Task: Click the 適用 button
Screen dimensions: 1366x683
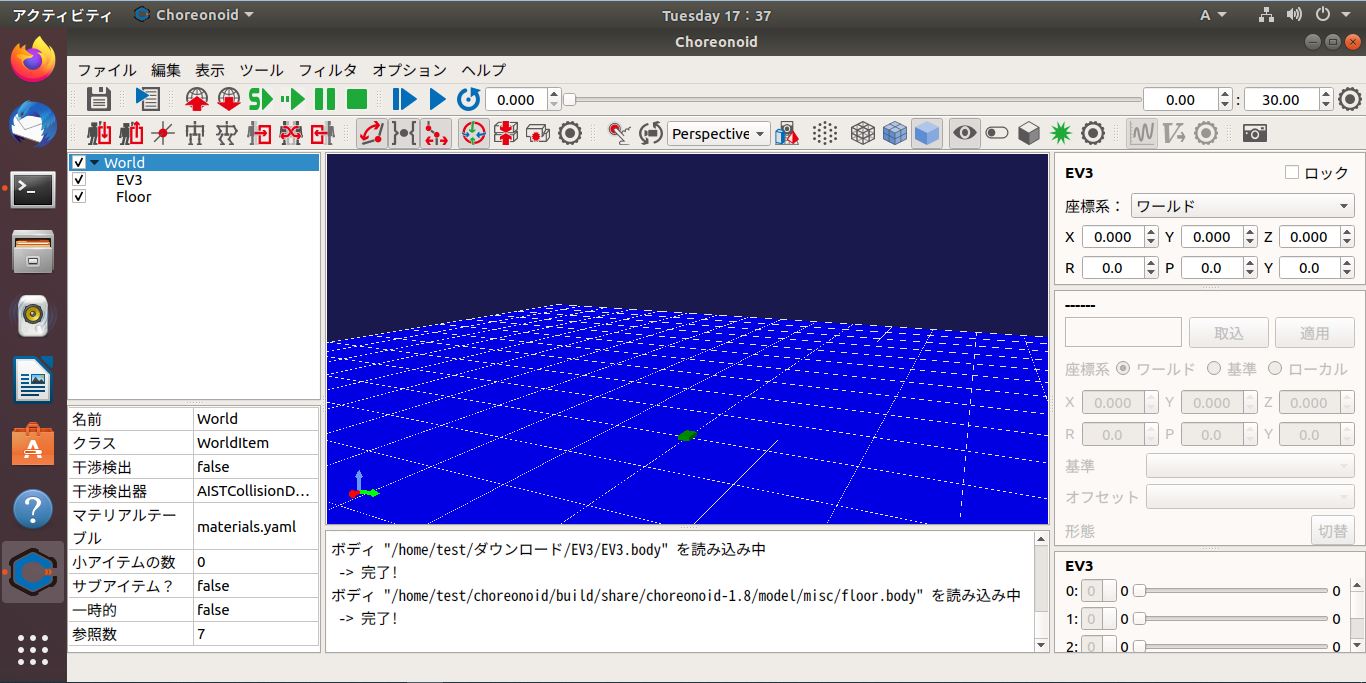Action: point(1315,333)
